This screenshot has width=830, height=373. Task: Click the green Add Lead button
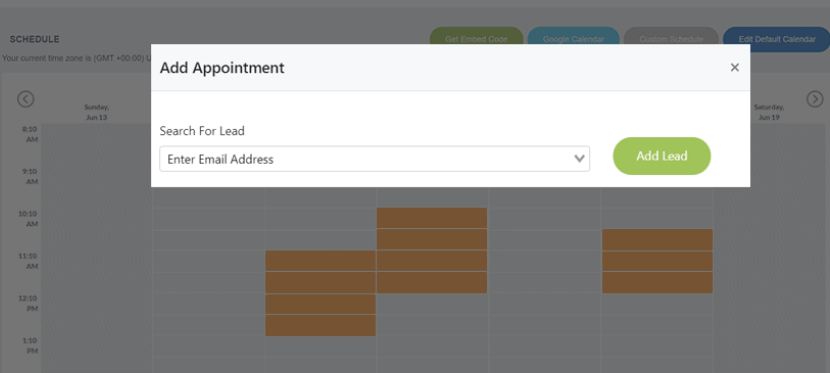(x=662, y=156)
